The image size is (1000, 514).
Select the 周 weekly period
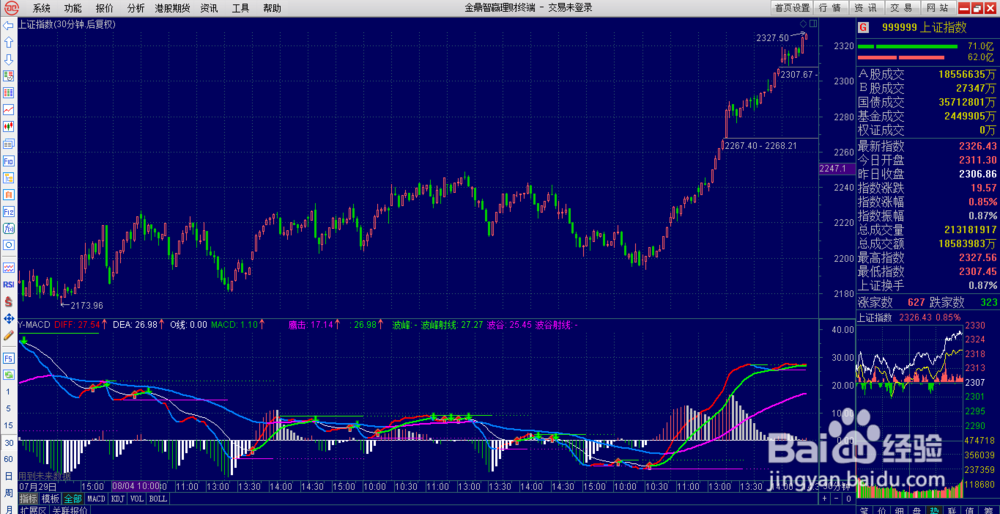(8, 494)
